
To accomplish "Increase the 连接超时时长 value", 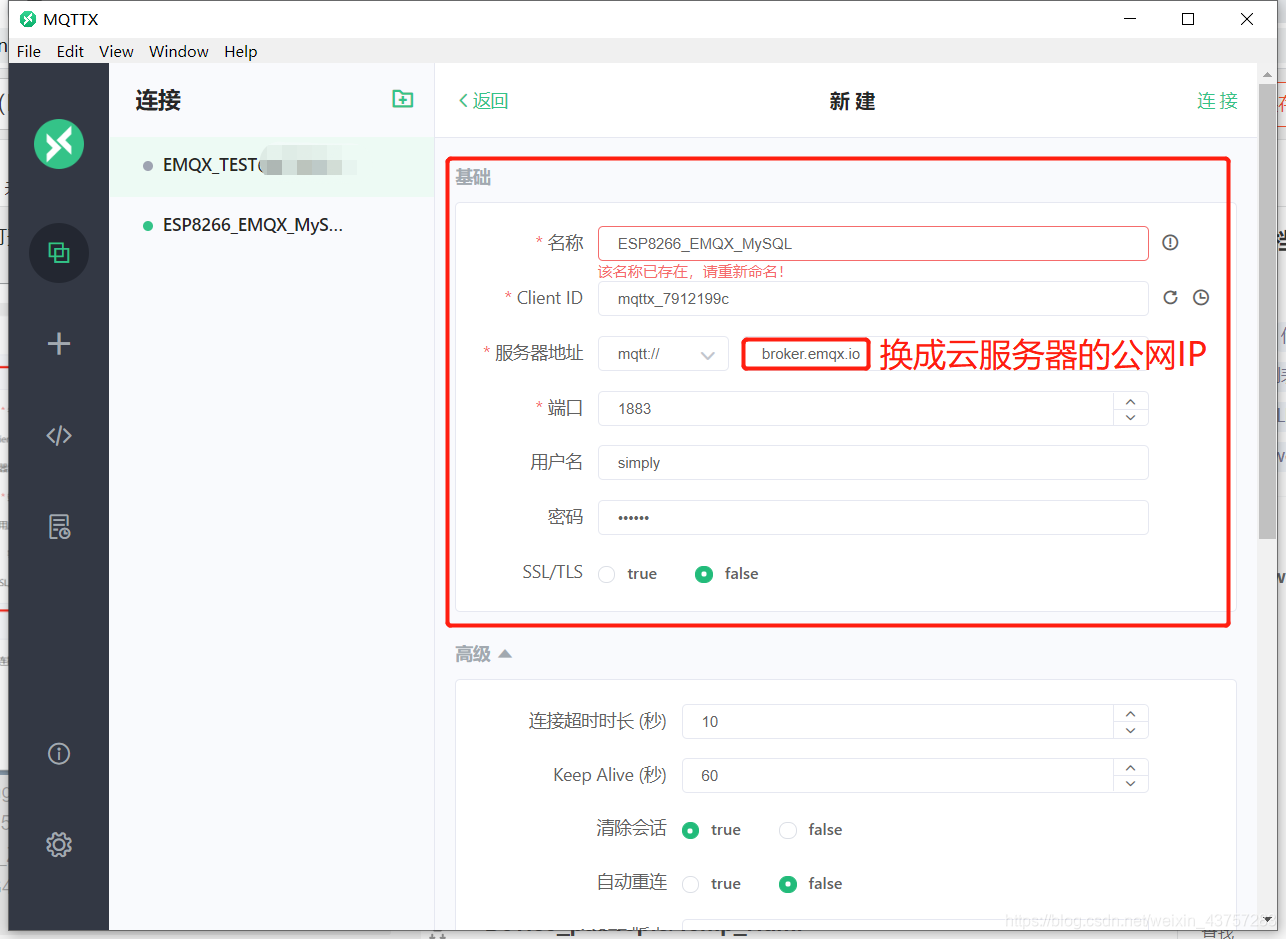I will click(1131, 714).
